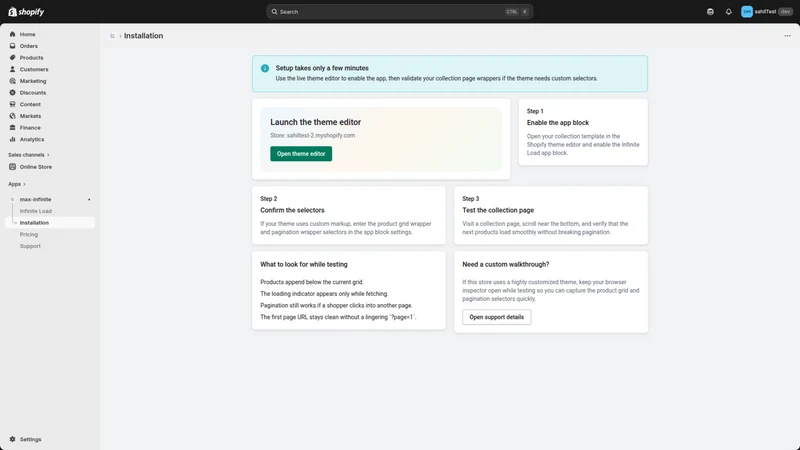The width and height of the screenshot is (800, 450).
Task: Select Installation in app submenu
Action: tap(49, 223)
